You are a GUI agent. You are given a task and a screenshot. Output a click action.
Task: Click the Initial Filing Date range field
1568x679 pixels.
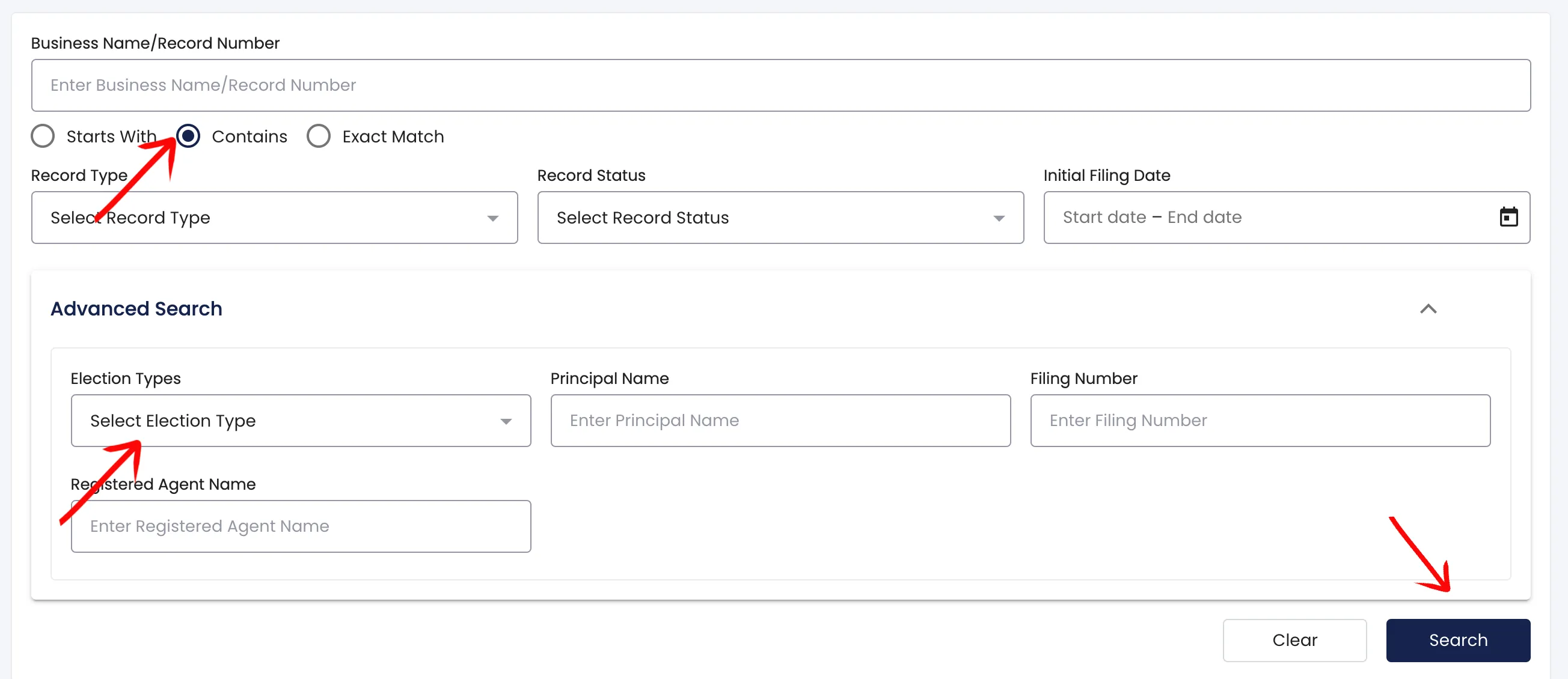1287,218
